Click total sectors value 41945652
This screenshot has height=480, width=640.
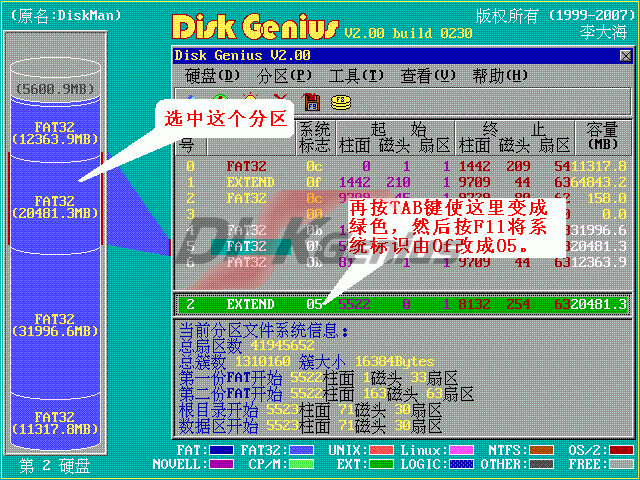282,346
